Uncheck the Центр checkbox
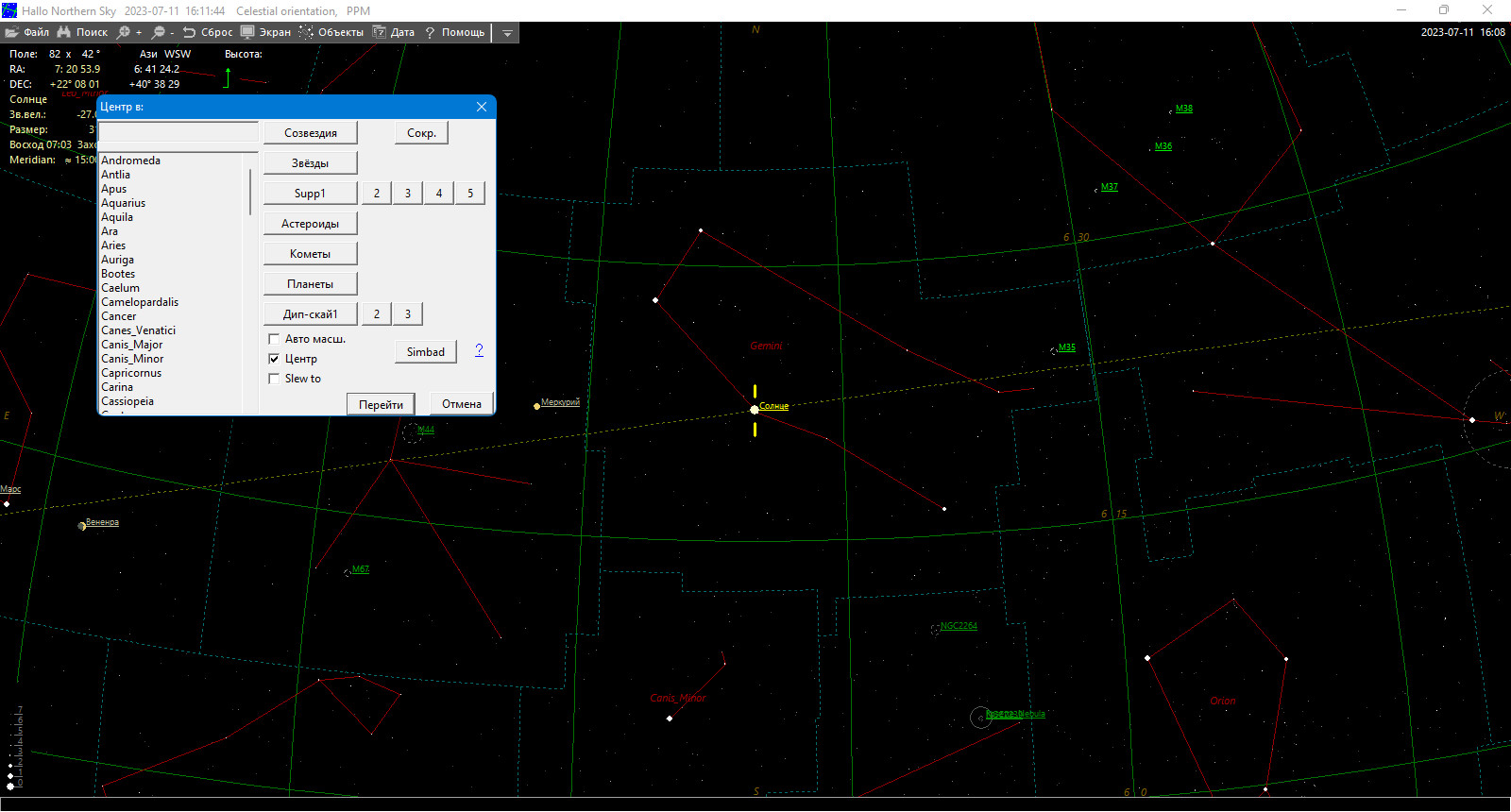Viewport: 1511px width, 812px height. [x=274, y=359]
